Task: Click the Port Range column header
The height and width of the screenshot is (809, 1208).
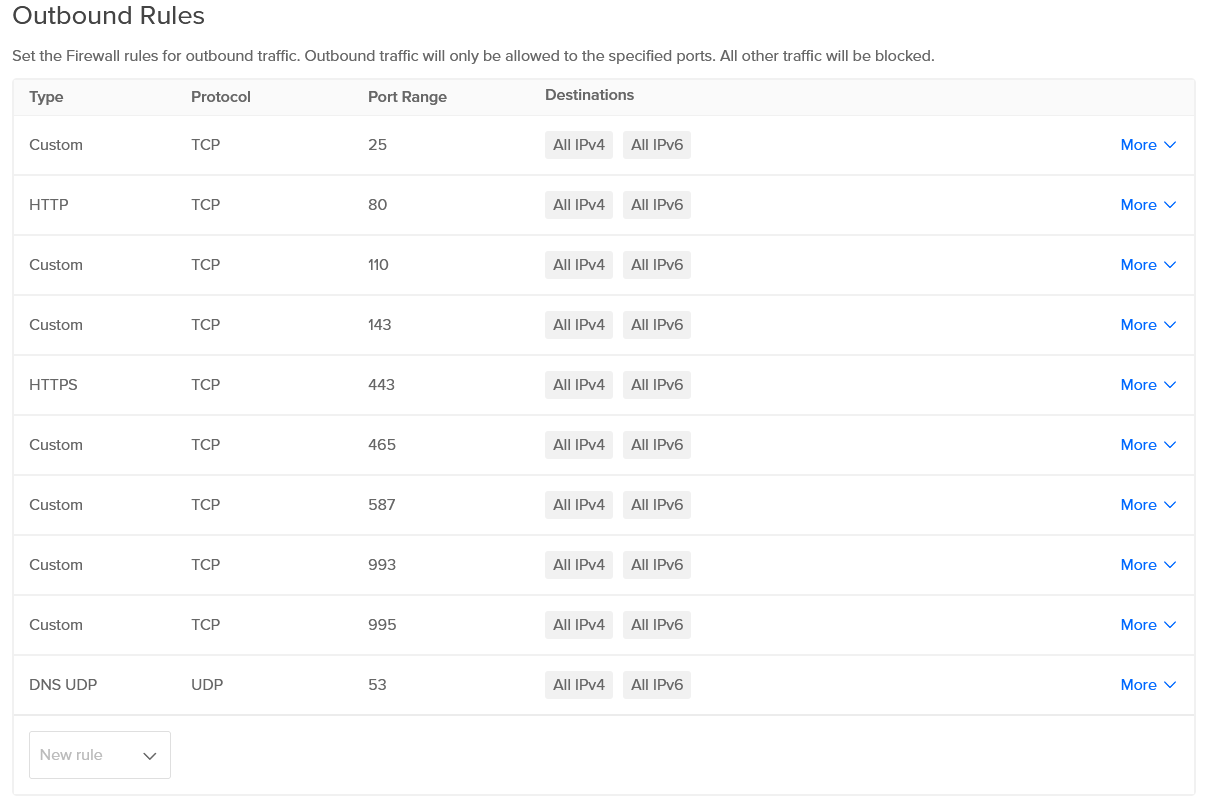Action: (407, 97)
